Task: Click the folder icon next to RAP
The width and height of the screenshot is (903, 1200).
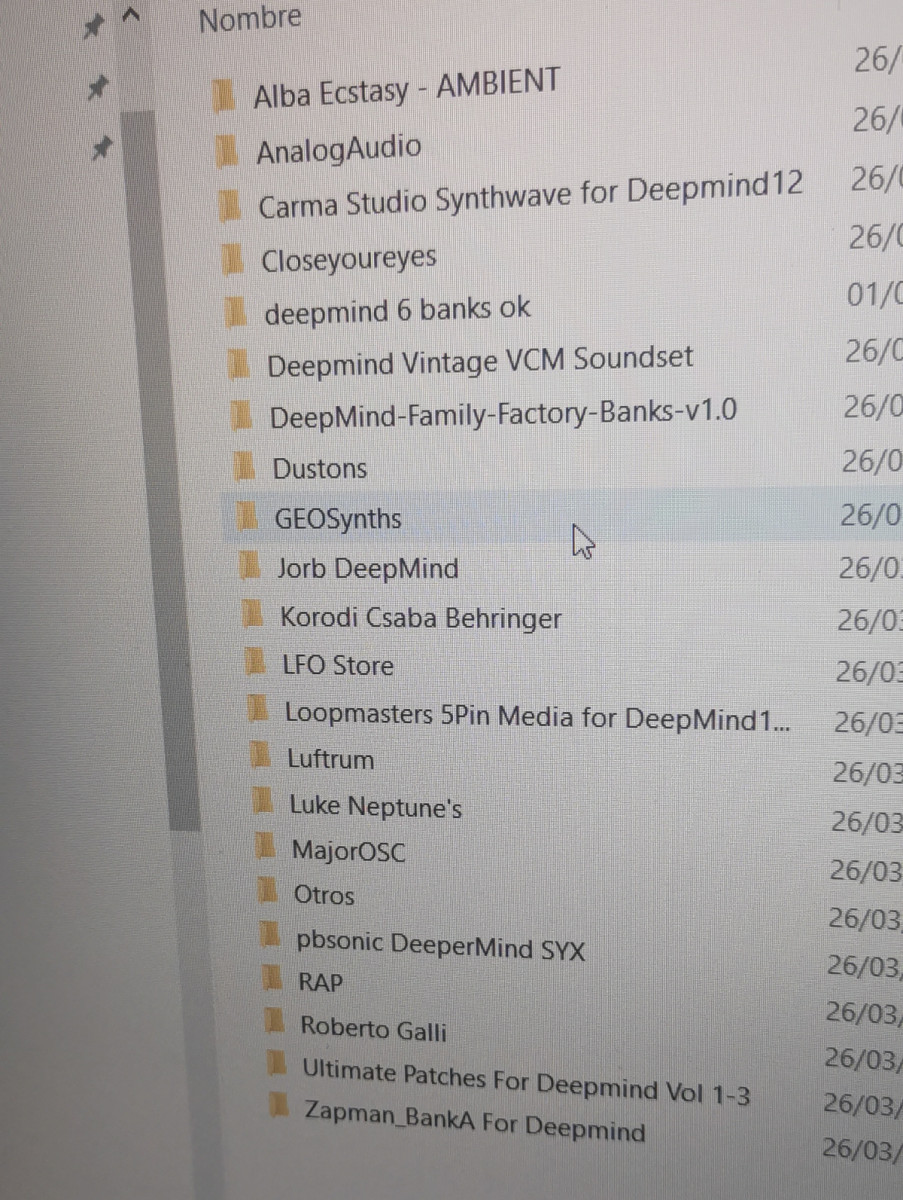Action: (x=272, y=977)
